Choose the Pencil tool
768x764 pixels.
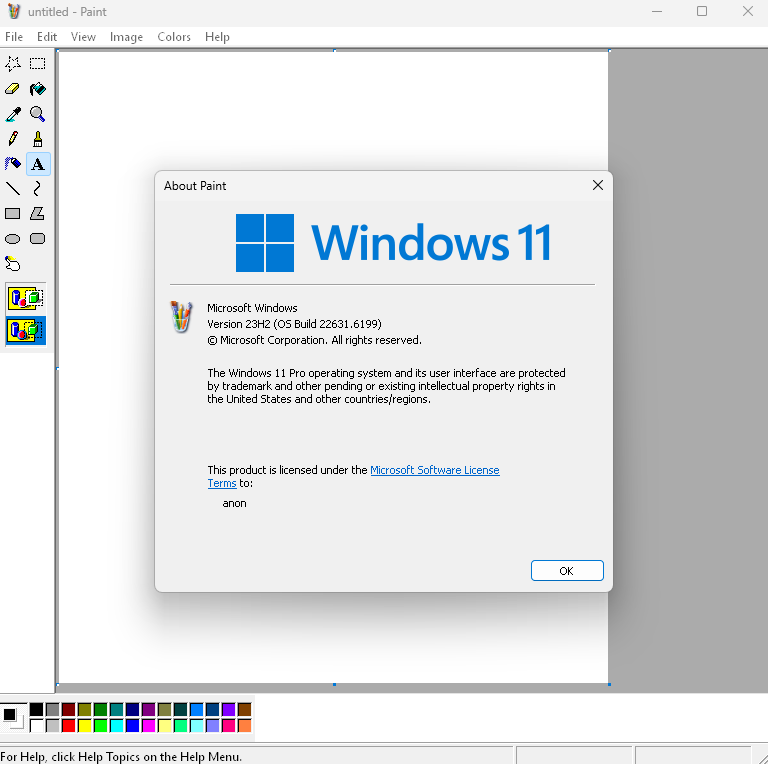click(13, 139)
